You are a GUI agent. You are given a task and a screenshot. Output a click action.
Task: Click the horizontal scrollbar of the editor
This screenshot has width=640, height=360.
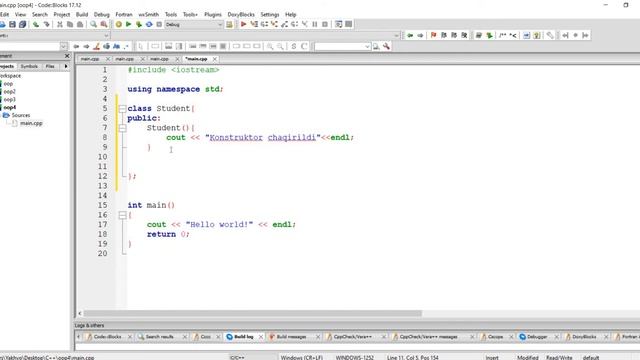coord(252,313)
